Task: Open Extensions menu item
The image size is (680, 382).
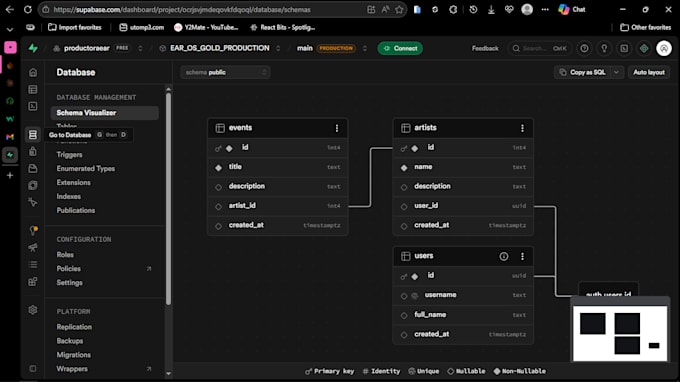Action: pyautogui.click(x=74, y=182)
